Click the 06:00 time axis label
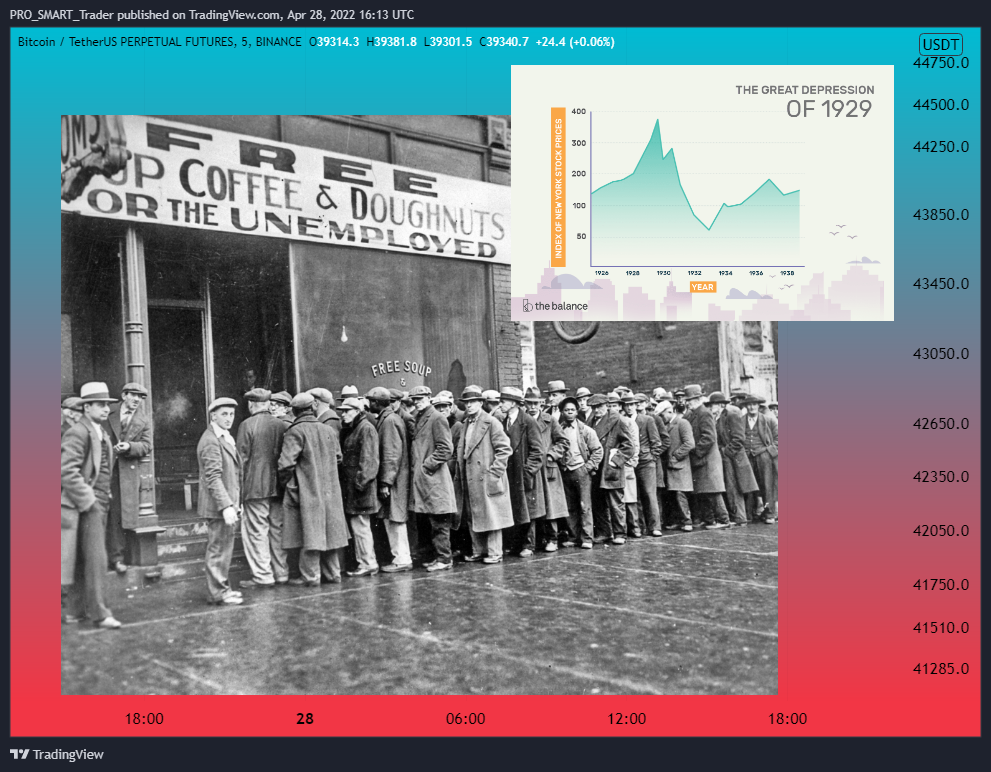Image resolution: width=991 pixels, height=772 pixels. 466,719
